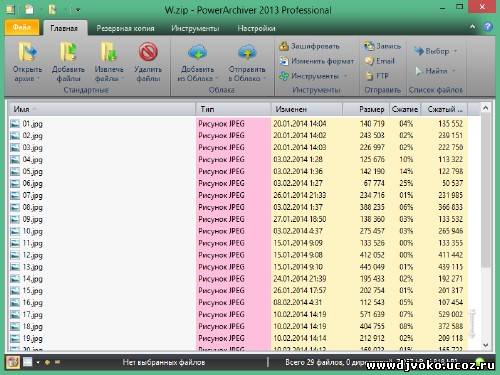This screenshot has height=375, width=500.
Task: Expand the Найти dropdown
Action: [x=453, y=71]
